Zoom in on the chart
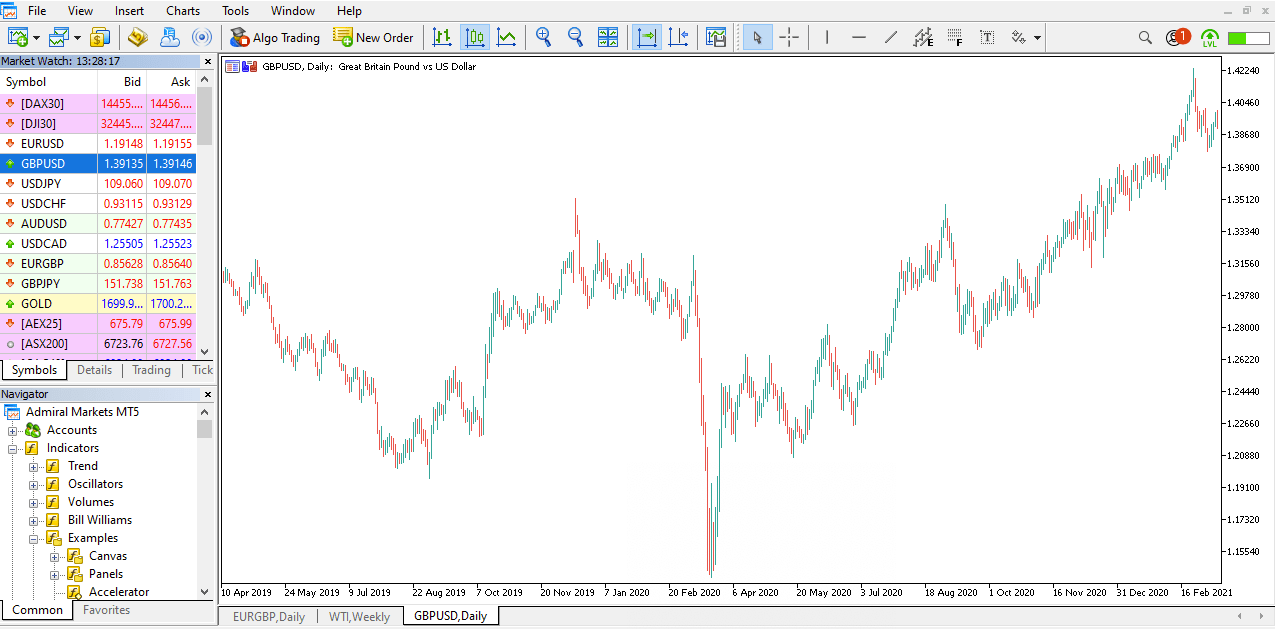 543,38
